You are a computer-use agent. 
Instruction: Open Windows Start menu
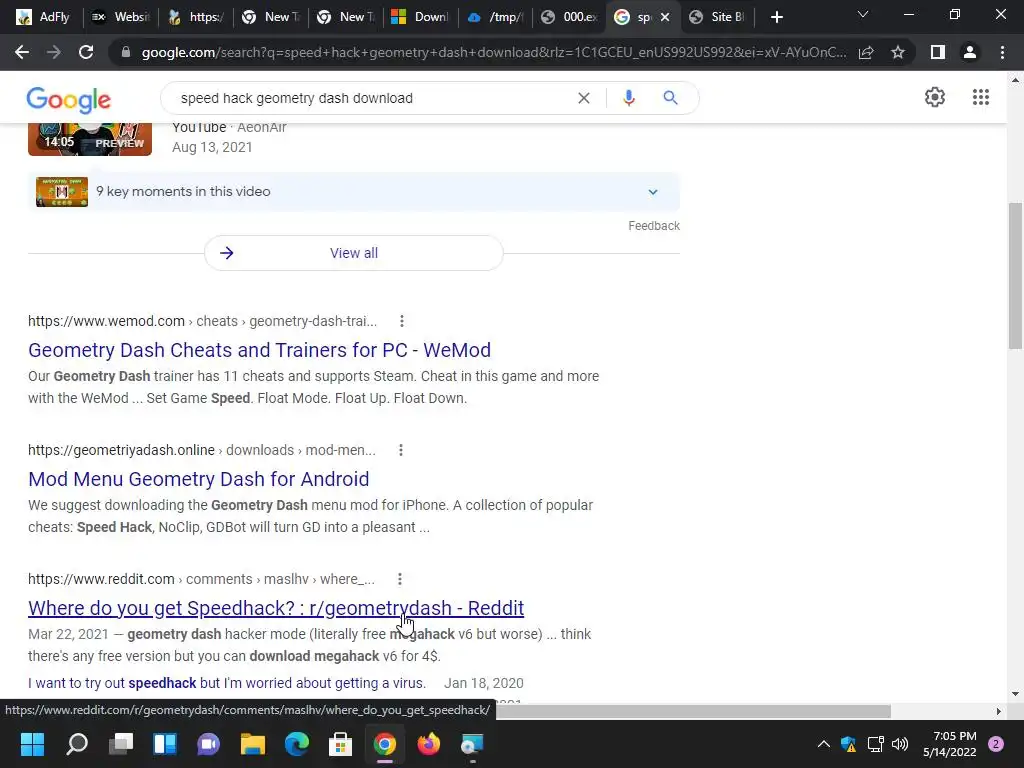click(x=32, y=744)
